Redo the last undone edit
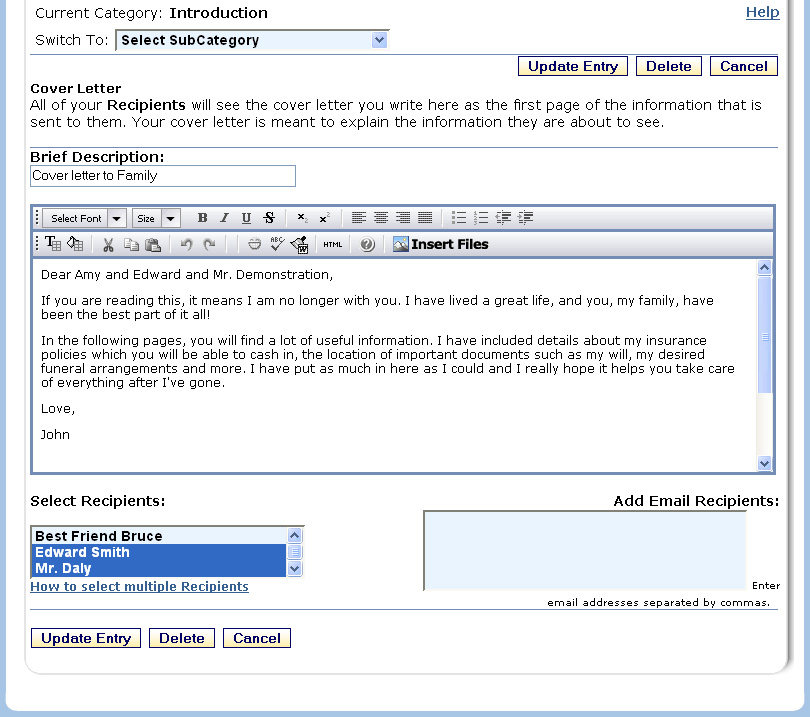The image size is (810, 717). point(209,244)
